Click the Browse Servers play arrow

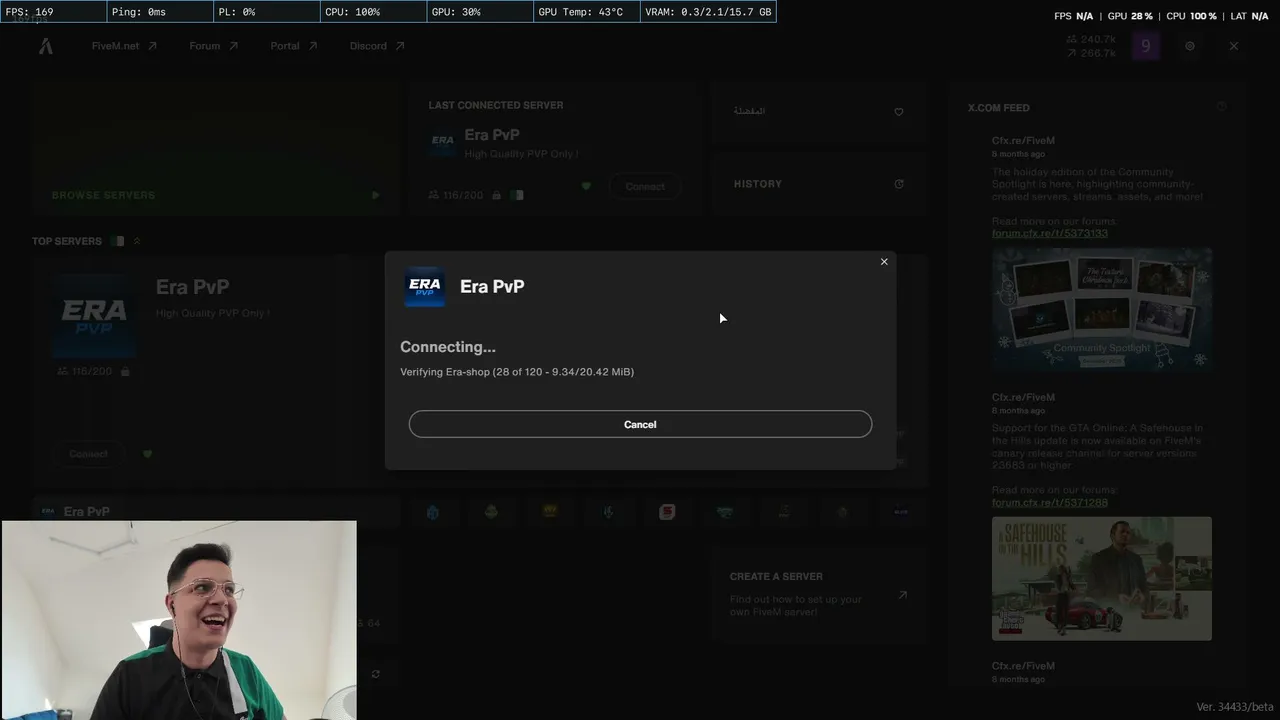(x=375, y=195)
